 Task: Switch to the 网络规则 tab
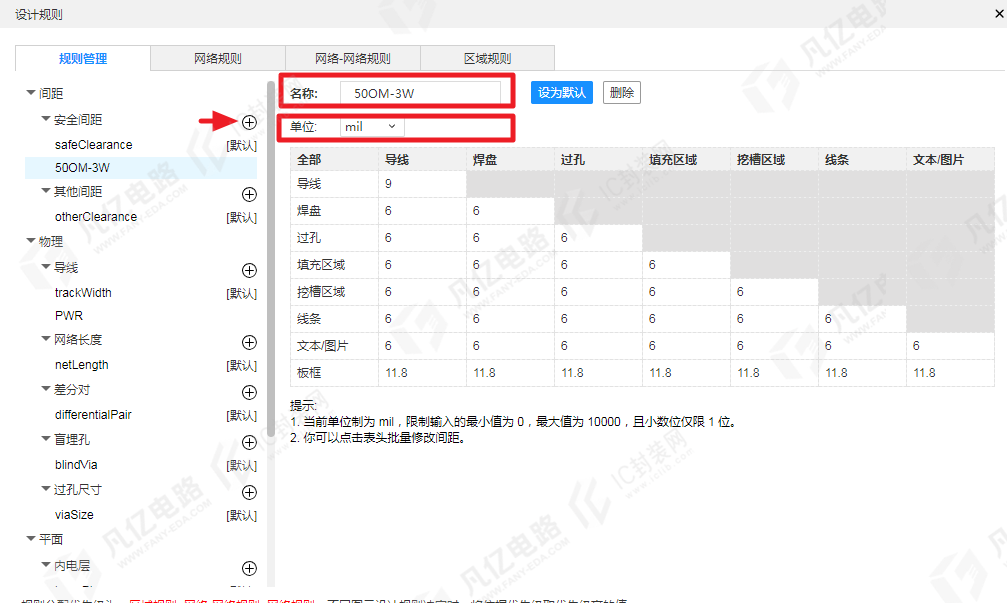pyautogui.click(x=218, y=58)
